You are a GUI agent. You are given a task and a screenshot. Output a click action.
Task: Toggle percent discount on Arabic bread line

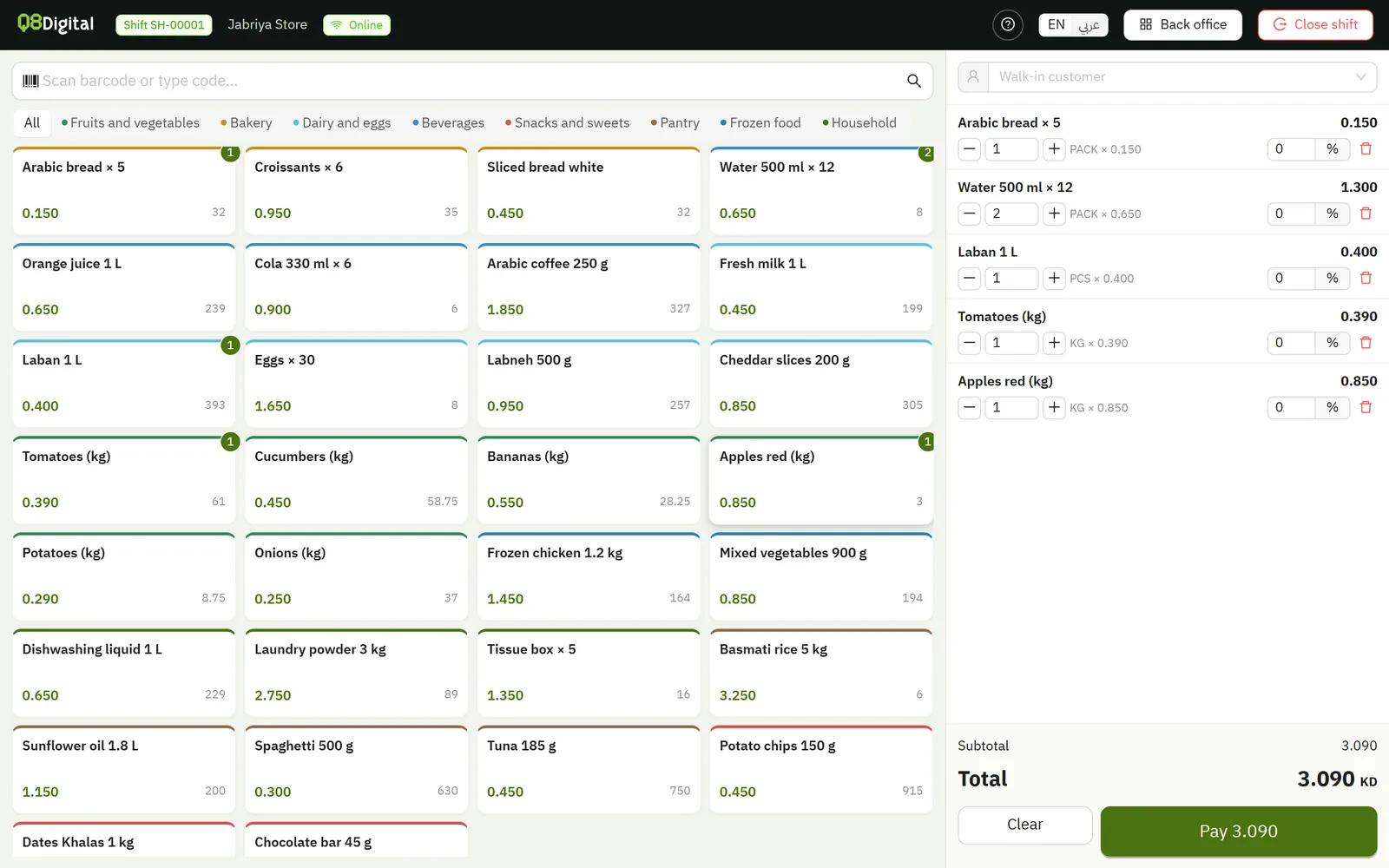click(1333, 149)
